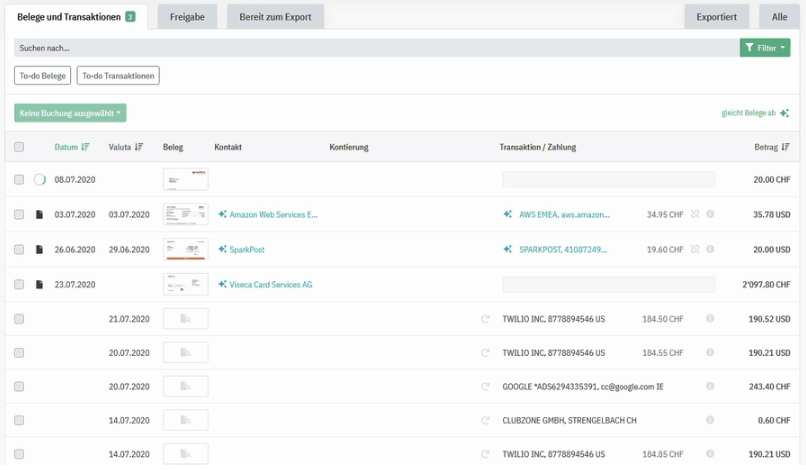Click empty transaction field of Viseca row
This screenshot has height=470, width=806.
609,284
